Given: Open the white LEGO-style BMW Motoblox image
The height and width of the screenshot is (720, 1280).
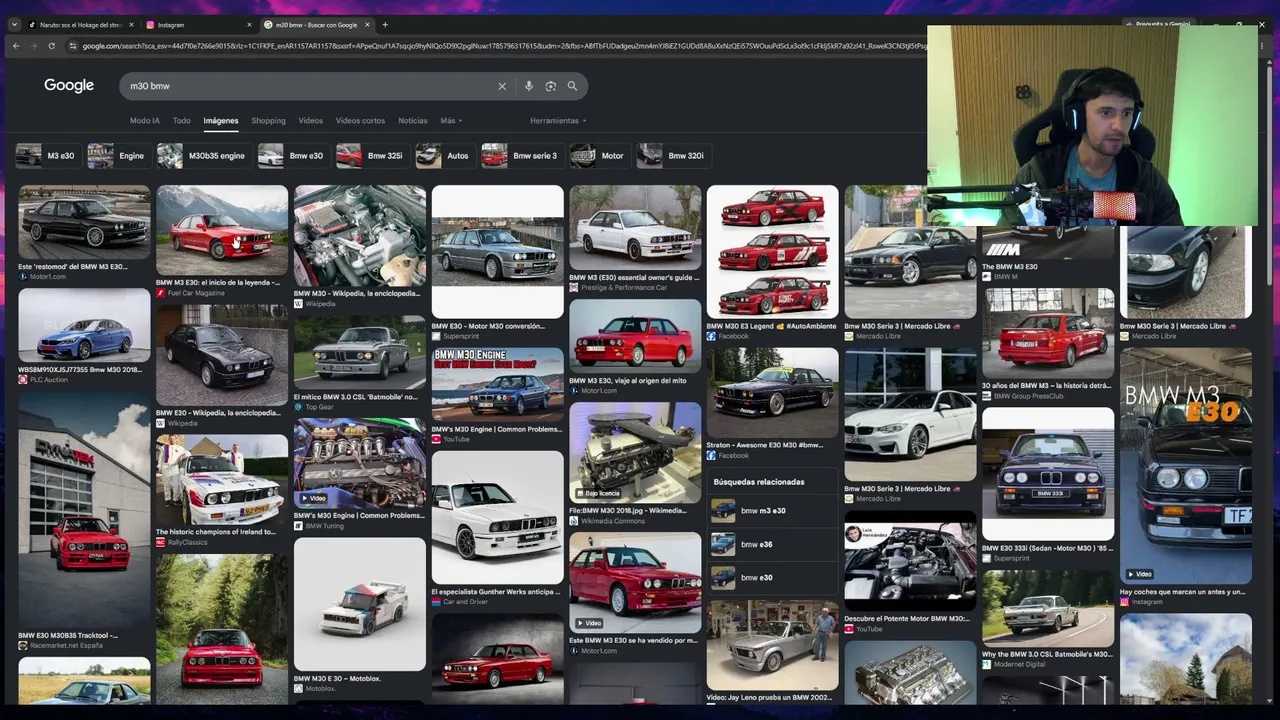Looking at the screenshot, I should coord(360,604).
